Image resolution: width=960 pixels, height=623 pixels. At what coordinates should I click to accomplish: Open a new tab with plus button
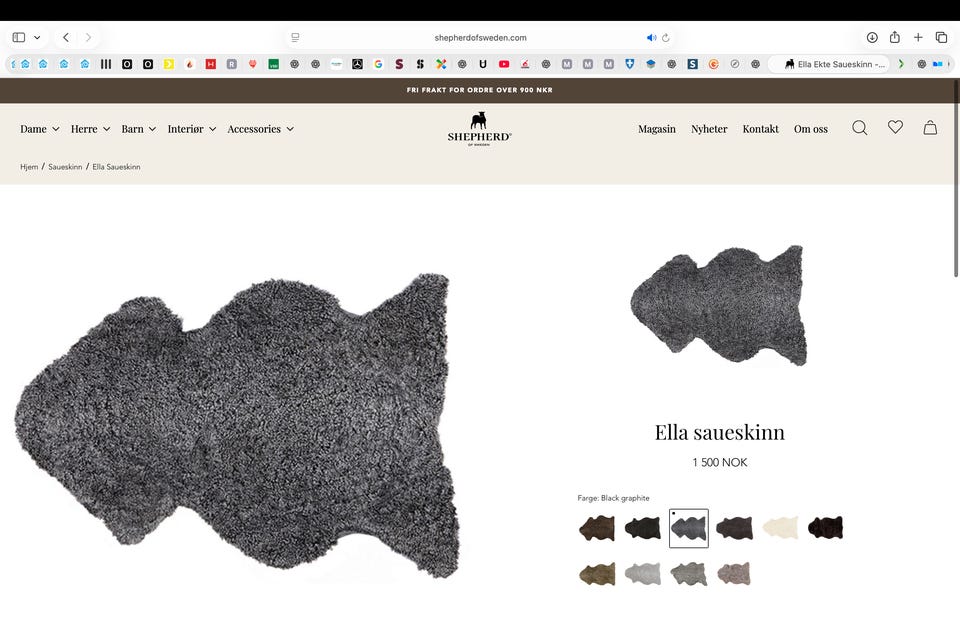pos(918,37)
